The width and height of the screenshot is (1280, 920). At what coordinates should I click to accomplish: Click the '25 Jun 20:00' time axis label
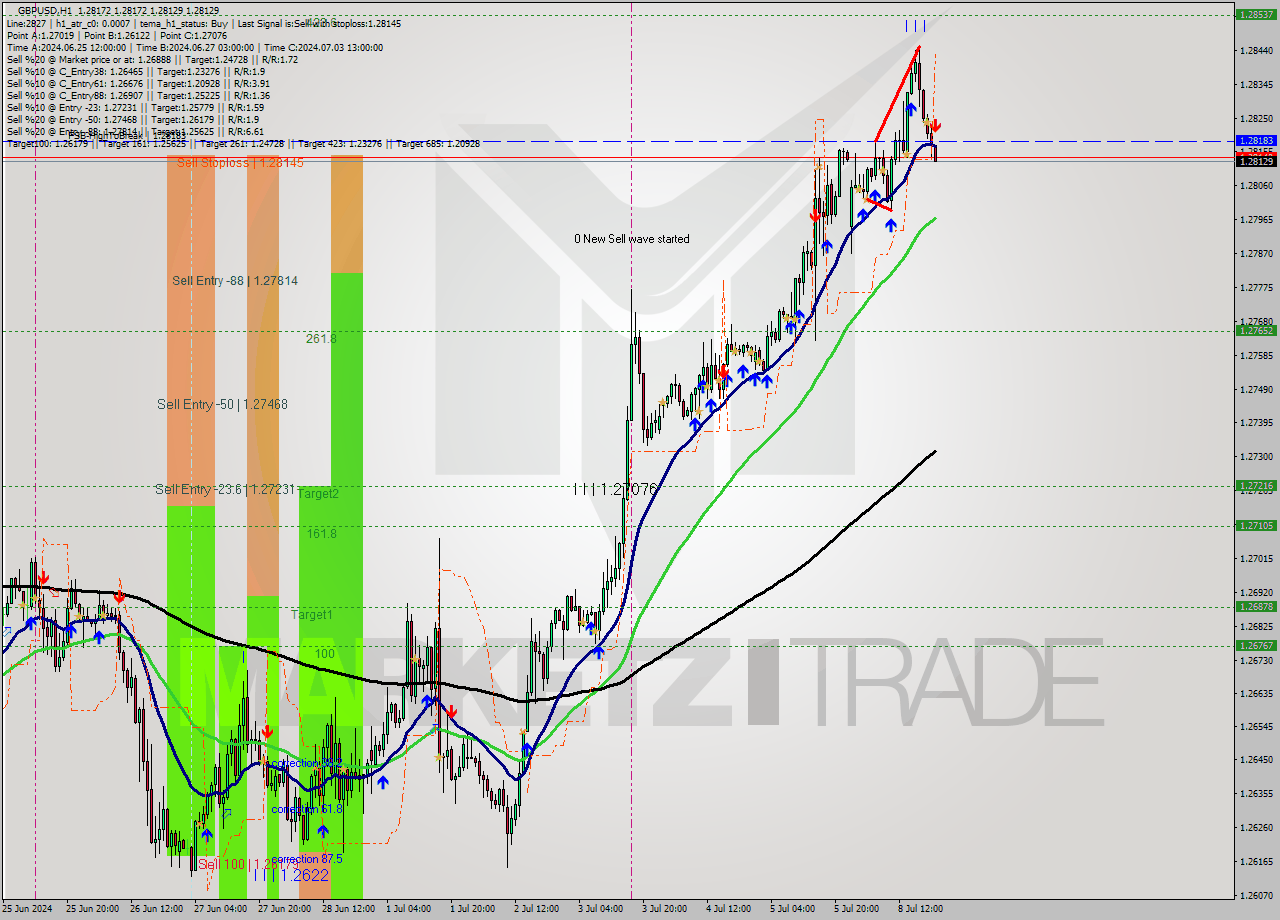(x=93, y=909)
